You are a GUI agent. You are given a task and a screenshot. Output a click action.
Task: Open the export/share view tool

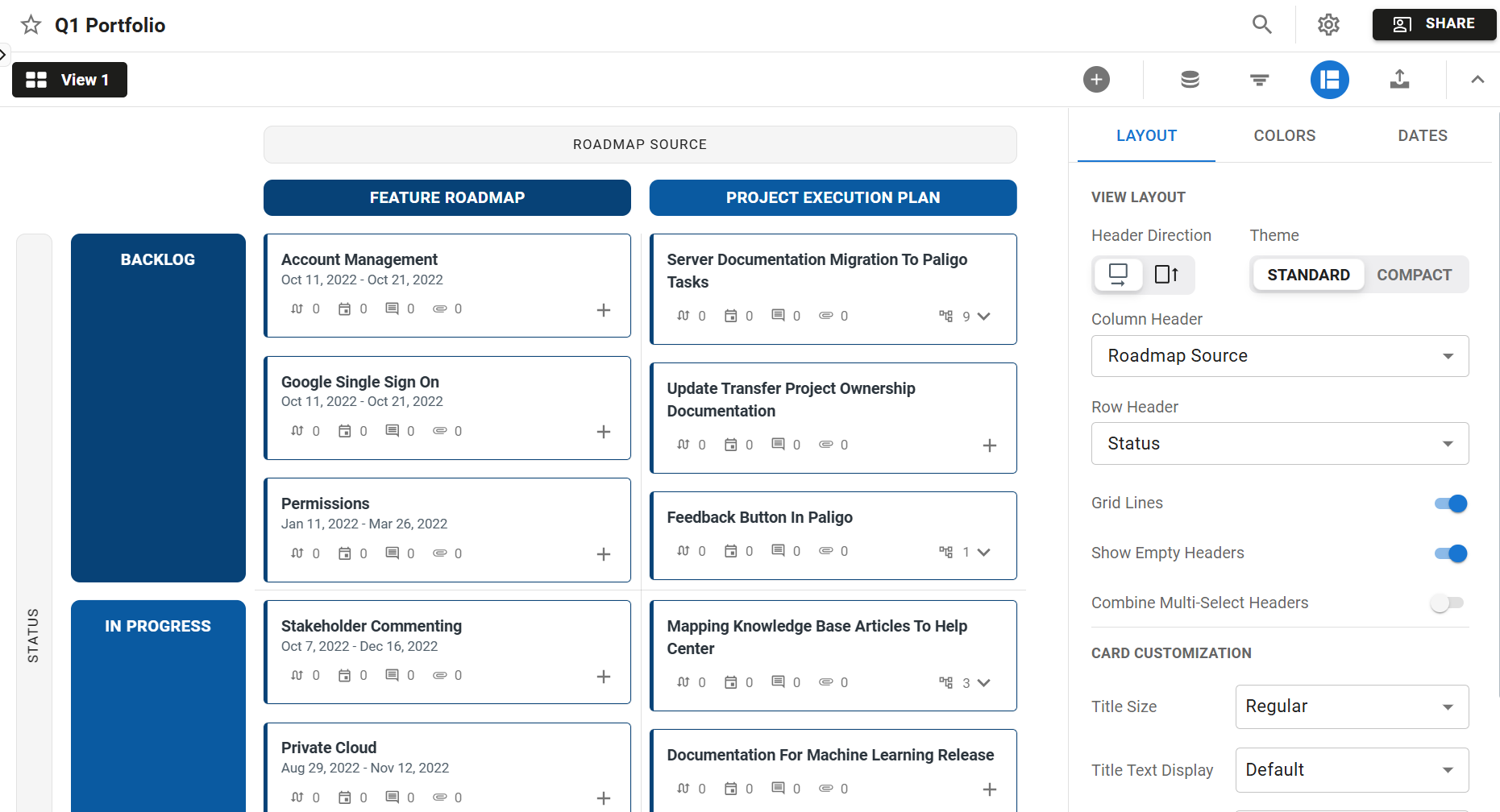[1400, 80]
